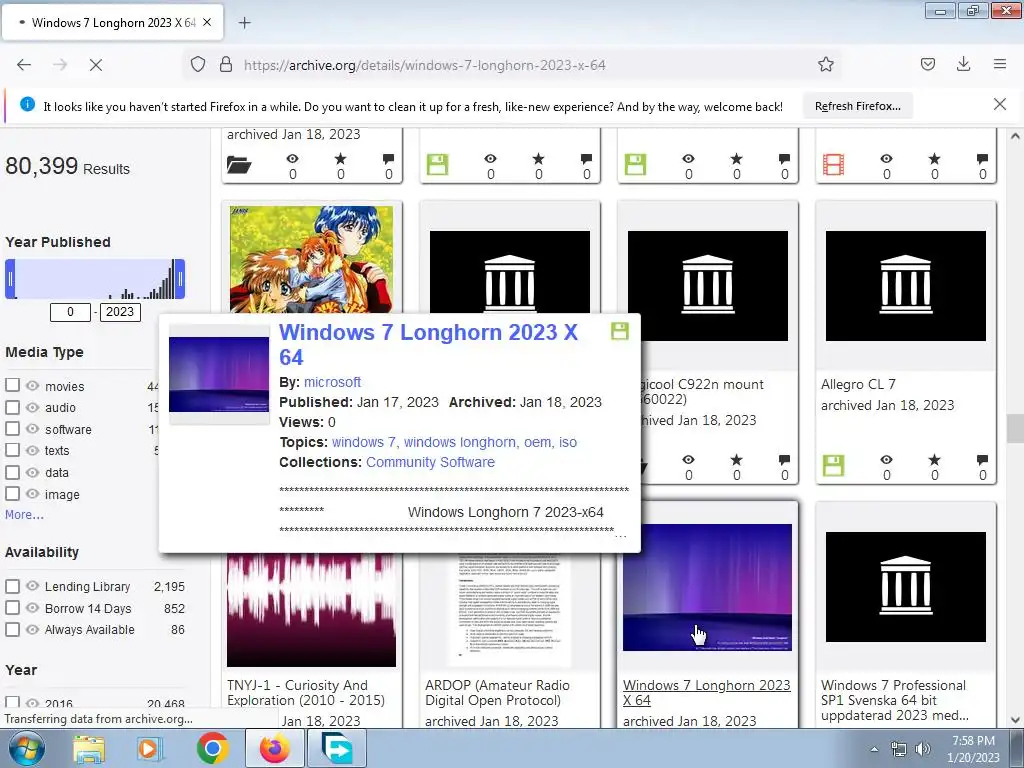Click the Allegro CL 7 reviews comment icon
Screen dimensions: 1024x768
[x=982, y=459]
